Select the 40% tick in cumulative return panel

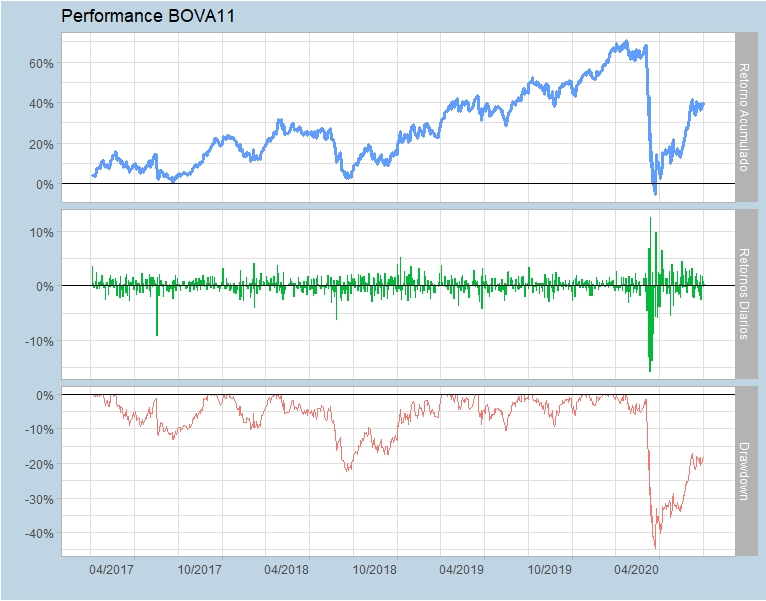click(40, 104)
